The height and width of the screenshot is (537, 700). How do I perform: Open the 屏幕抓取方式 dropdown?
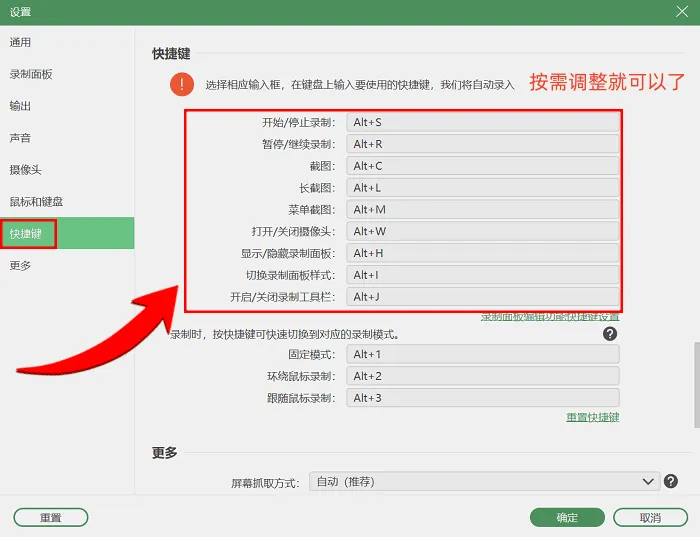click(x=484, y=482)
